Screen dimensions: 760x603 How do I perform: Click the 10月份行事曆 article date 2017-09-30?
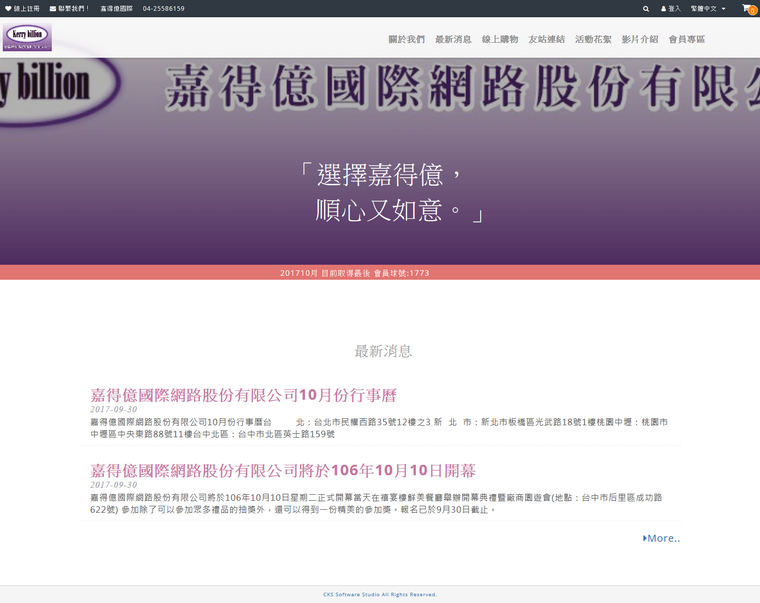click(113, 409)
